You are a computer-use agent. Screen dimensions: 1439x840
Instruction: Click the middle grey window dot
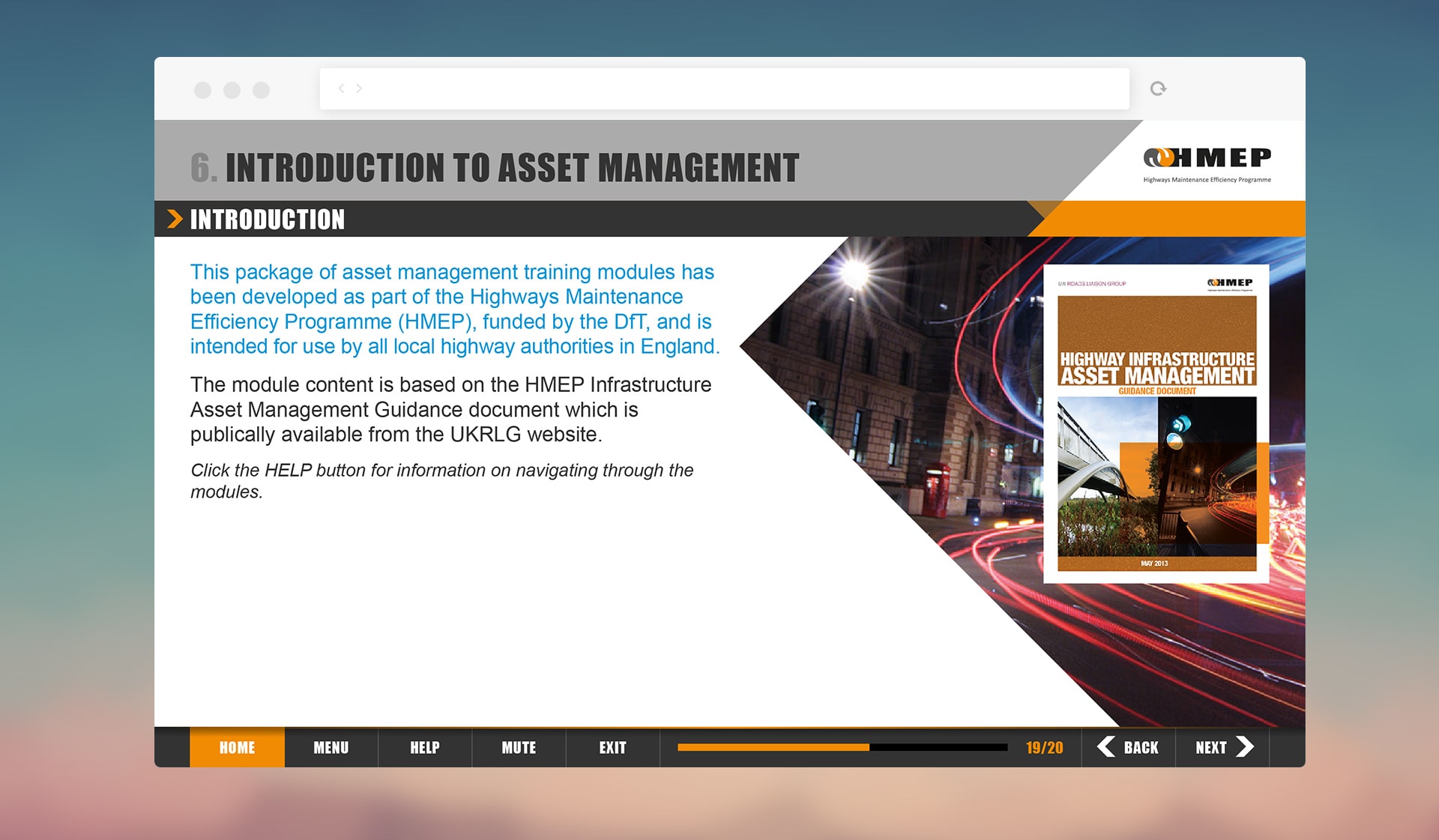pos(232,90)
